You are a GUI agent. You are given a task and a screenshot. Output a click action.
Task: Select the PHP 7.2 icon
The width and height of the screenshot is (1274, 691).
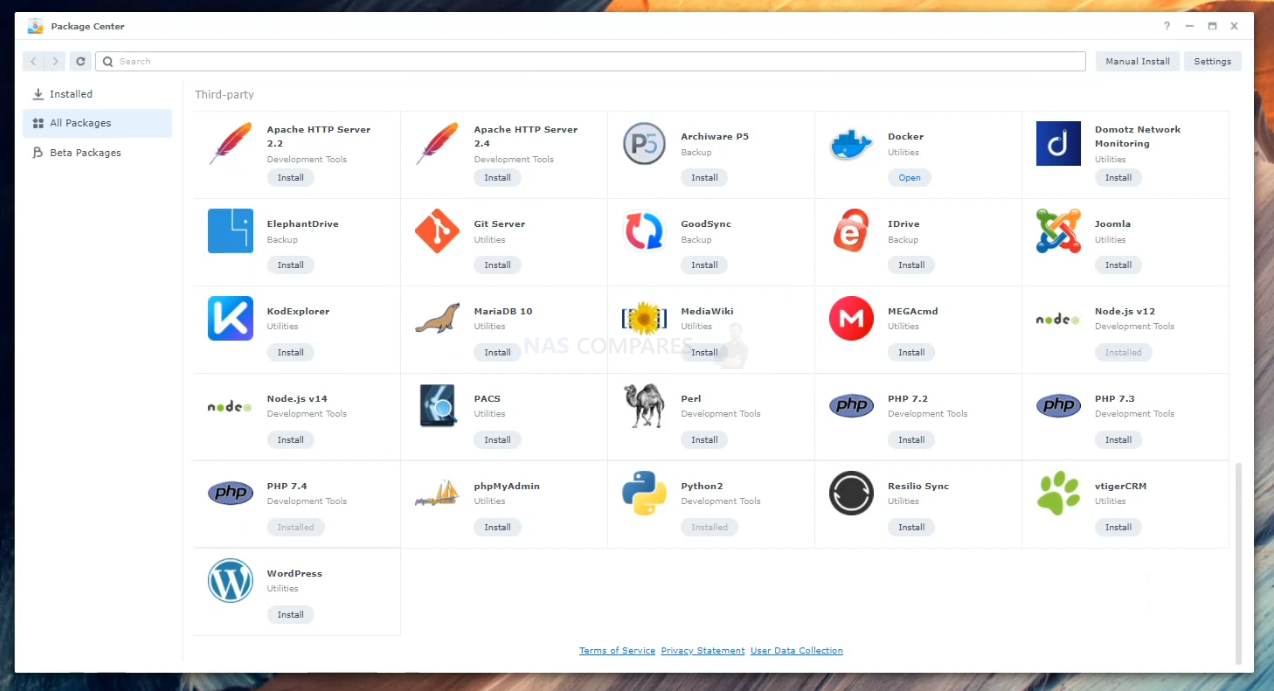[851, 405]
